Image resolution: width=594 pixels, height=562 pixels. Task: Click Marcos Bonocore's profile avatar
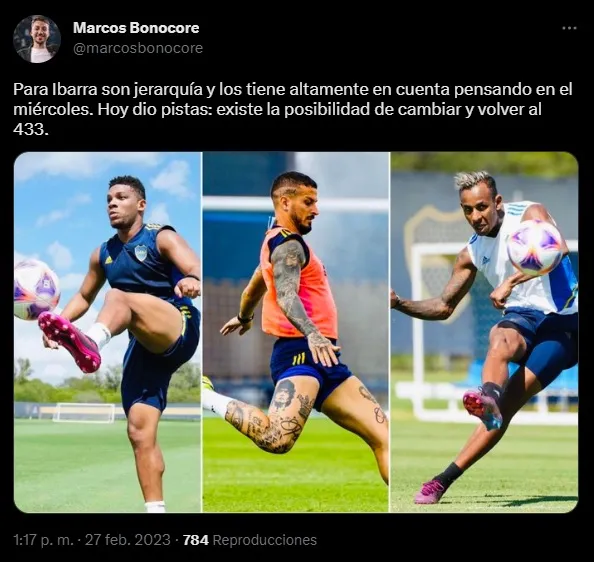[37, 39]
